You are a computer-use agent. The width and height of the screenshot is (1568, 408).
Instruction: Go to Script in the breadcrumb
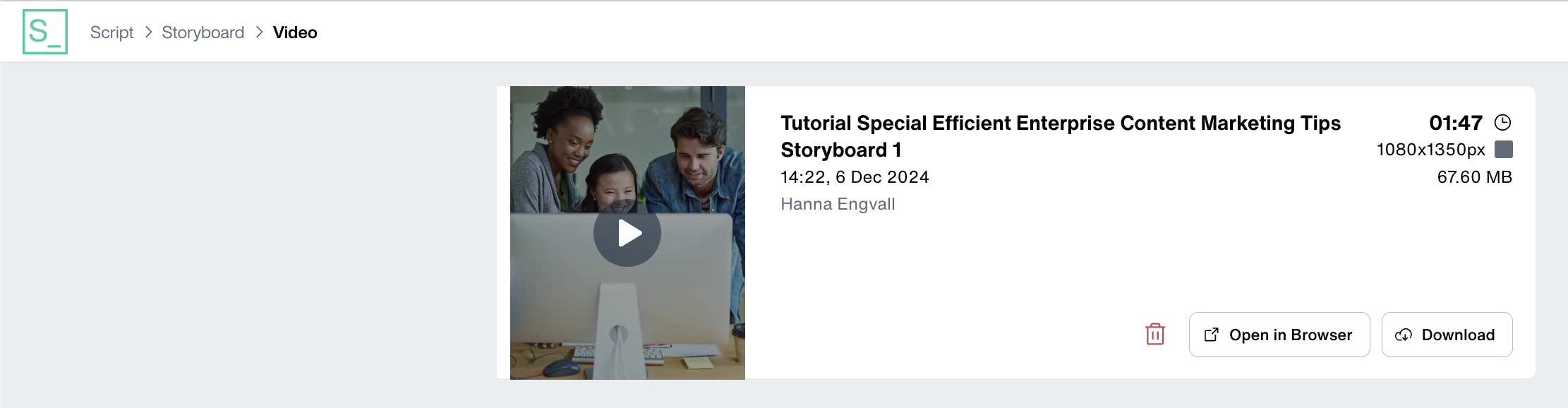(x=111, y=32)
